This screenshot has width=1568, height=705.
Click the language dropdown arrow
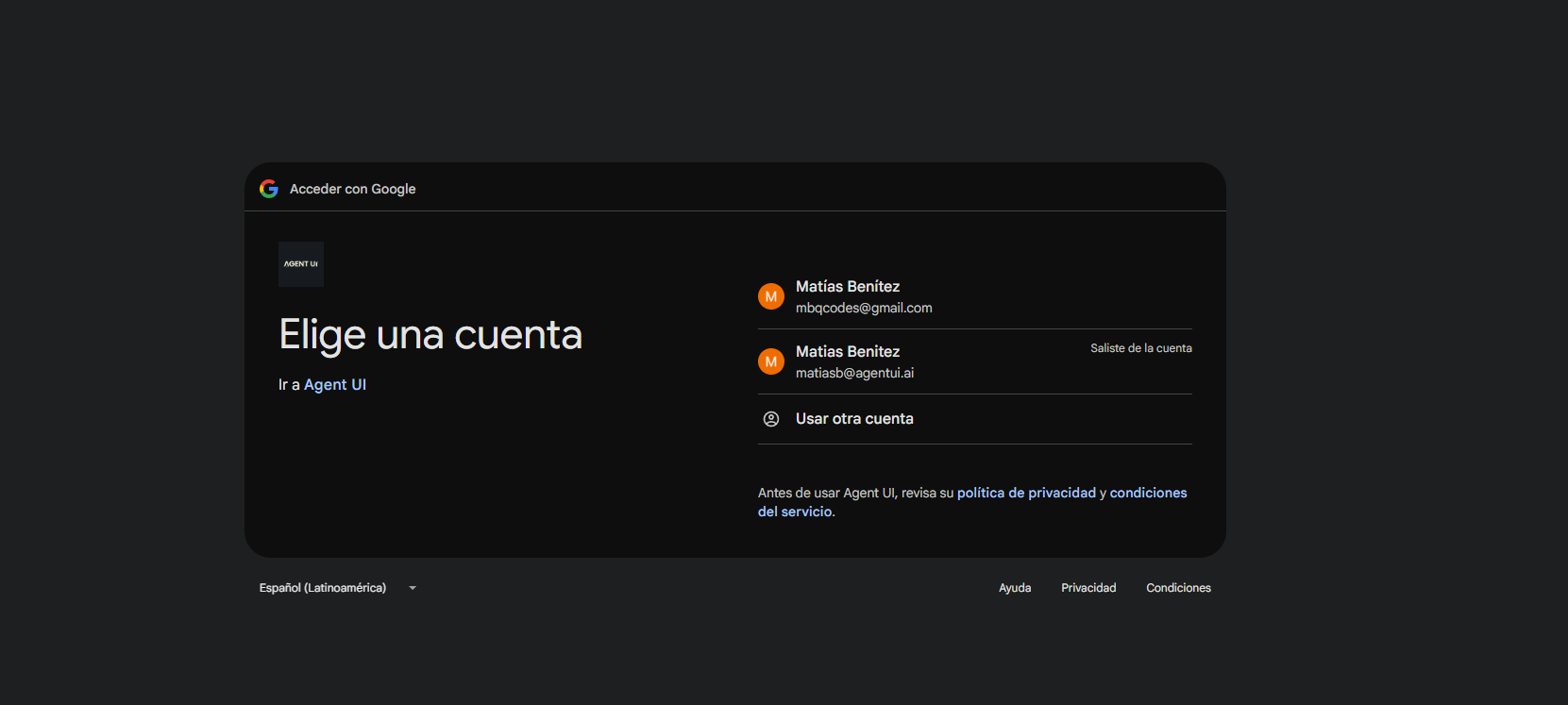pyautogui.click(x=413, y=588)
